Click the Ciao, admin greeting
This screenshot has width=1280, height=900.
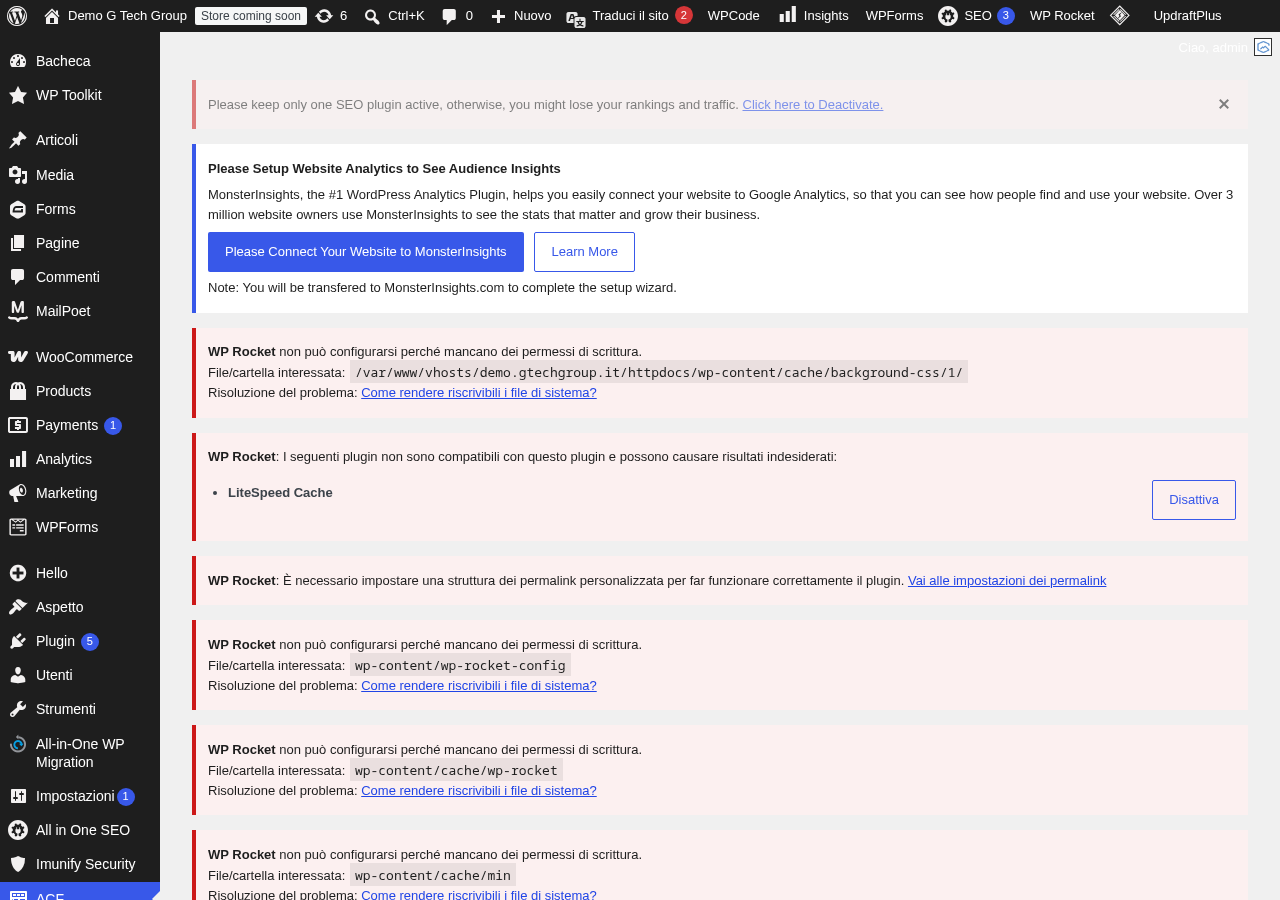(1213, 47)
